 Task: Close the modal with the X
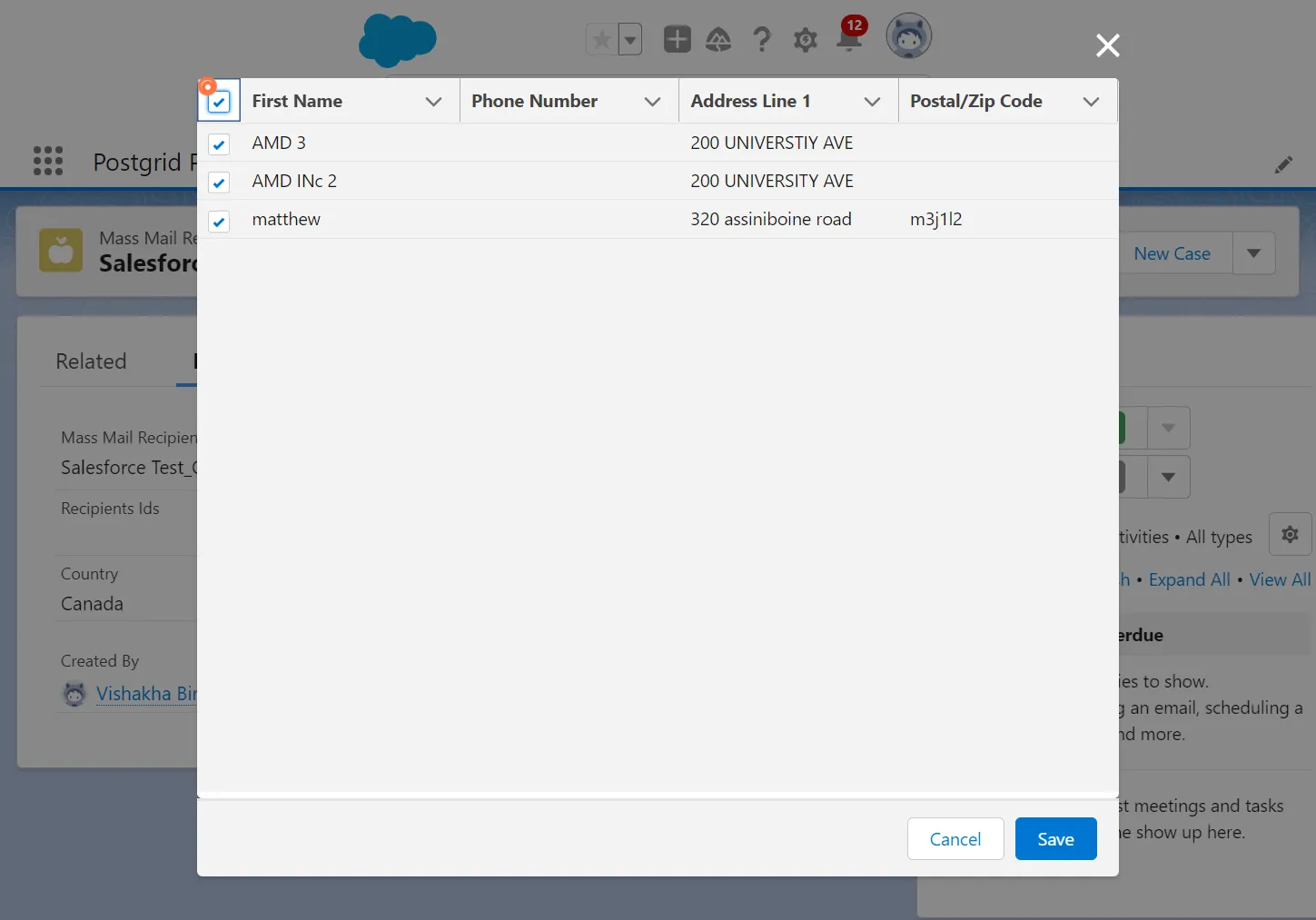click(1107, 45)
